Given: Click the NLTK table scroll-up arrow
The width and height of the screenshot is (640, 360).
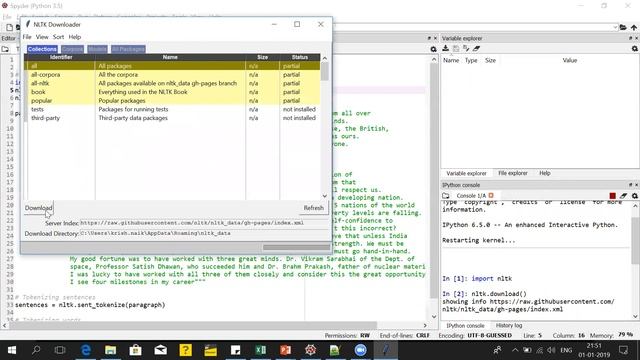Looking at the screenshot, I should pos(325,58).
